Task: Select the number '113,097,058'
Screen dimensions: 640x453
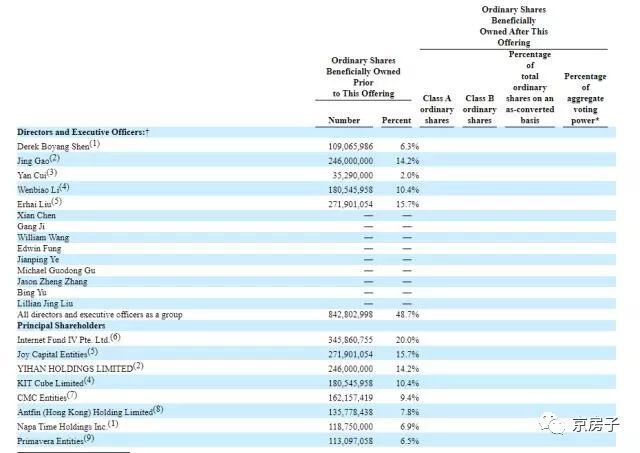Action: pyautogui.click(x=351, y=441)
